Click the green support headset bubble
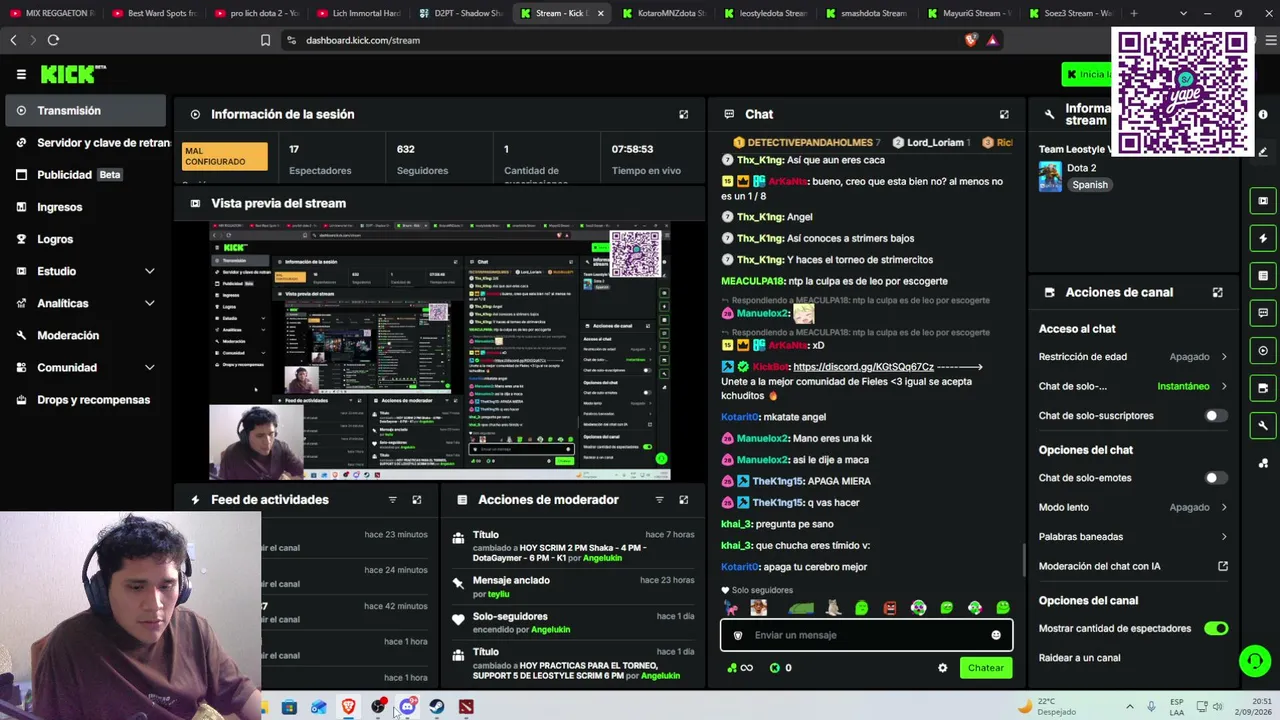Screen dimensions: 1280x720 click(x=1254, y=661)
